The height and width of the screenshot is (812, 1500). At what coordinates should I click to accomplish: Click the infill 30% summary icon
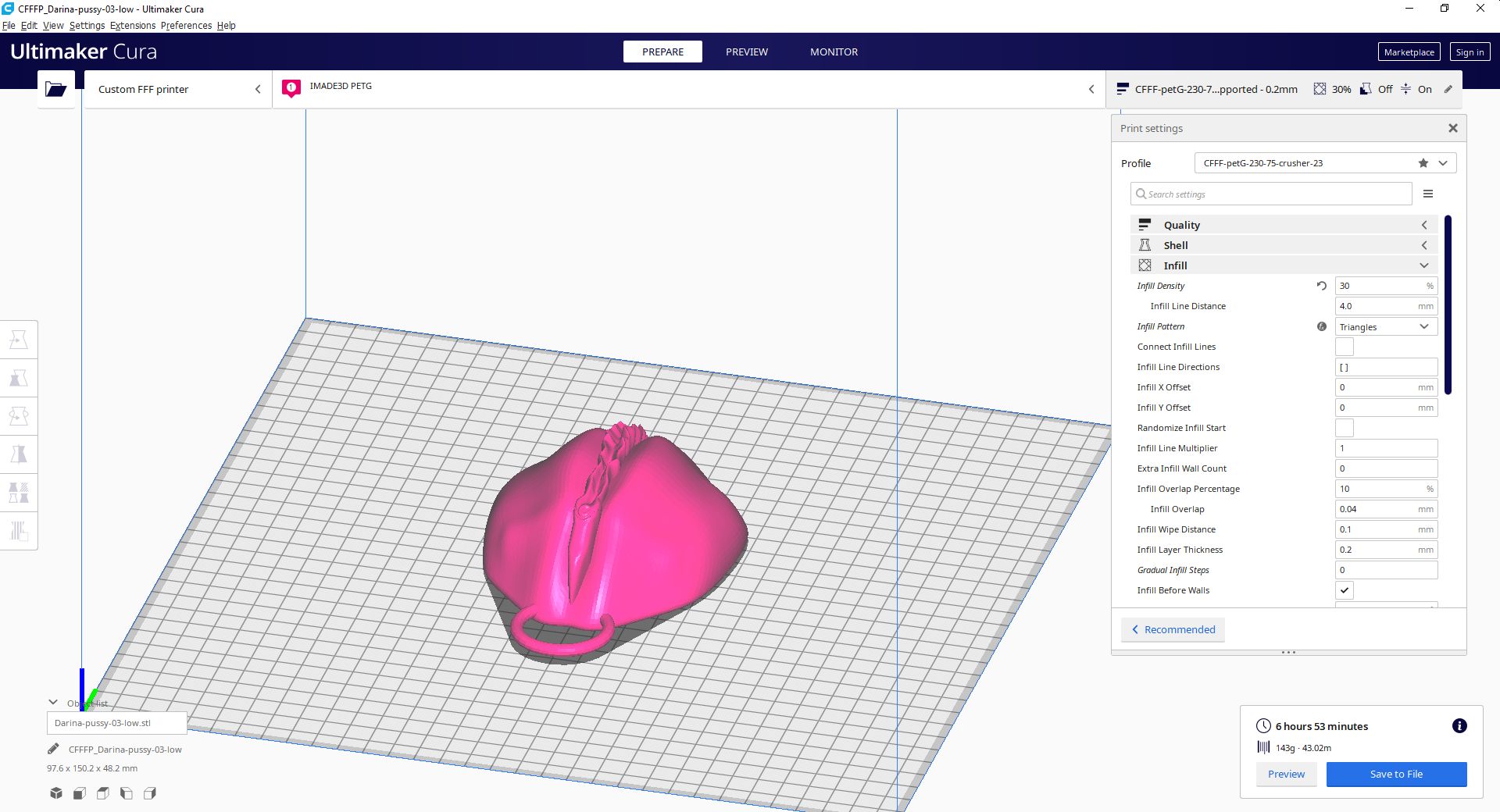1320,89
